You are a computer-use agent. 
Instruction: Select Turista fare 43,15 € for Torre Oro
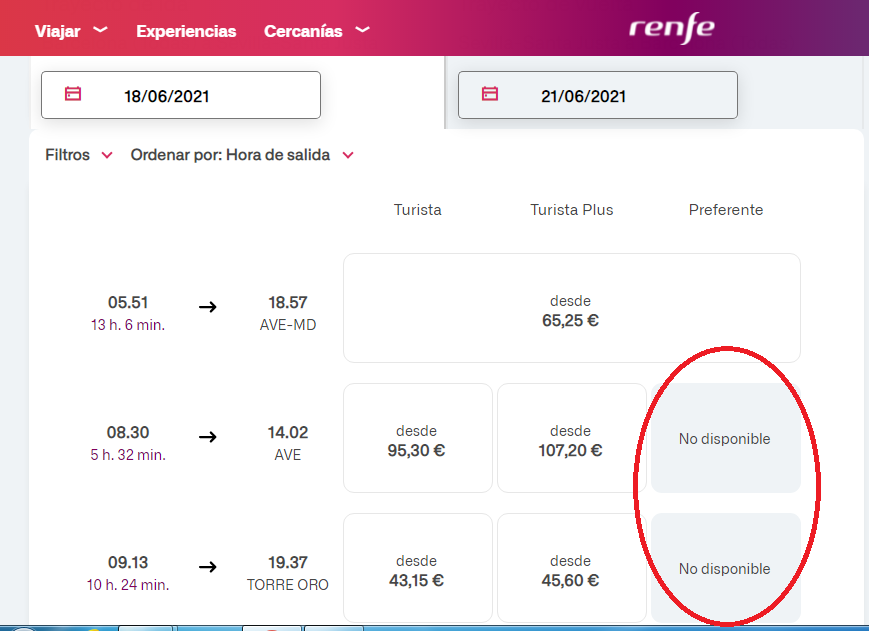418,568
